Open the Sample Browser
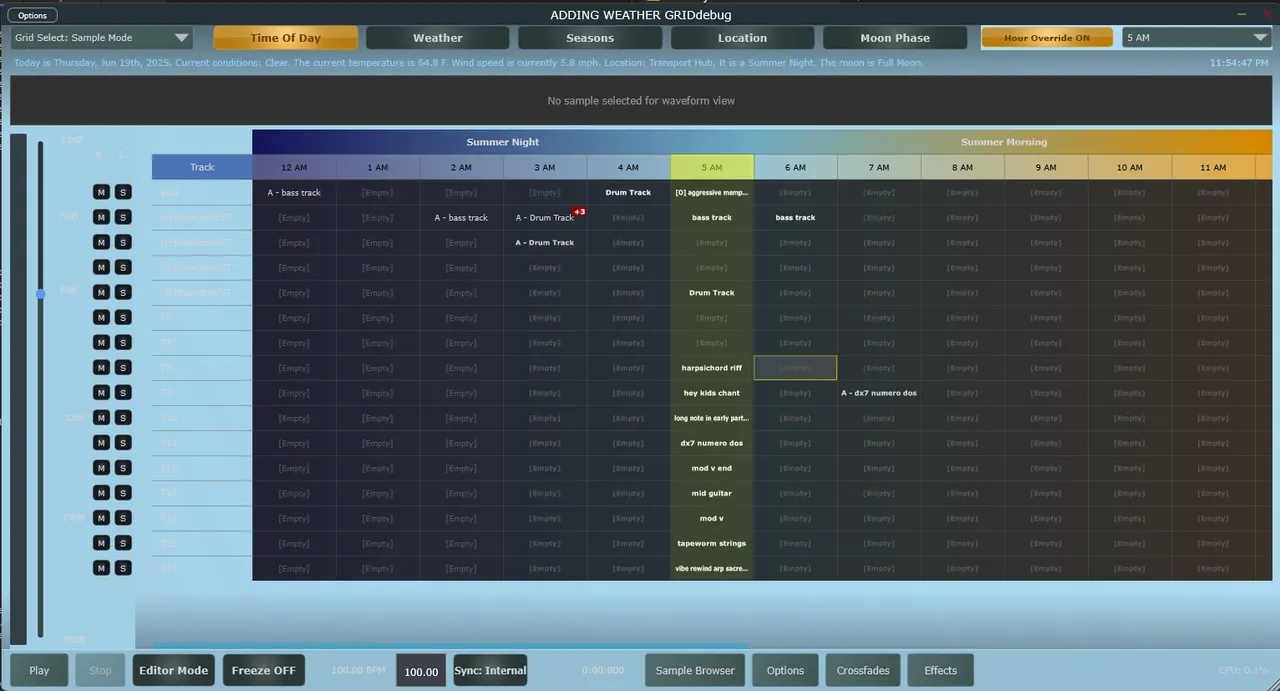 click(695, 670)
